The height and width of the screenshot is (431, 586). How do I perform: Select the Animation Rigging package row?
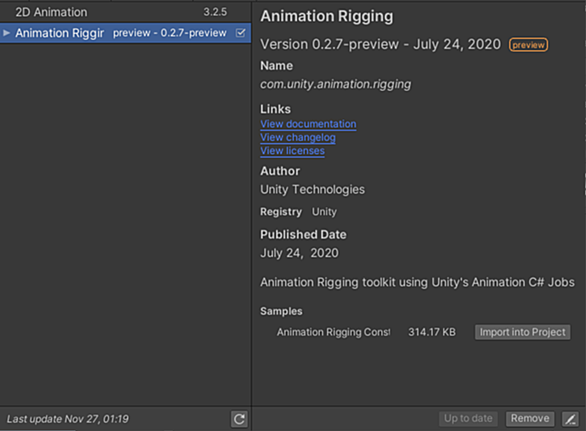click(125, 33)
